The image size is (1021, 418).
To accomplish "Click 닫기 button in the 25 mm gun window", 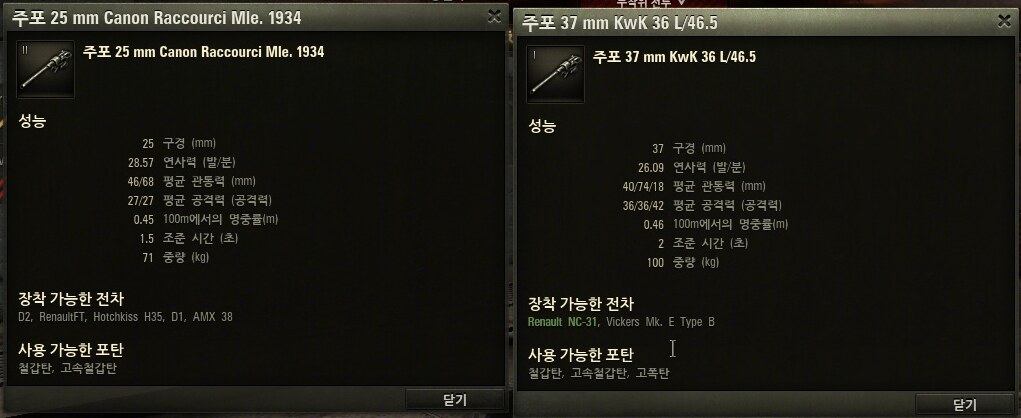I will click(455, 400).
